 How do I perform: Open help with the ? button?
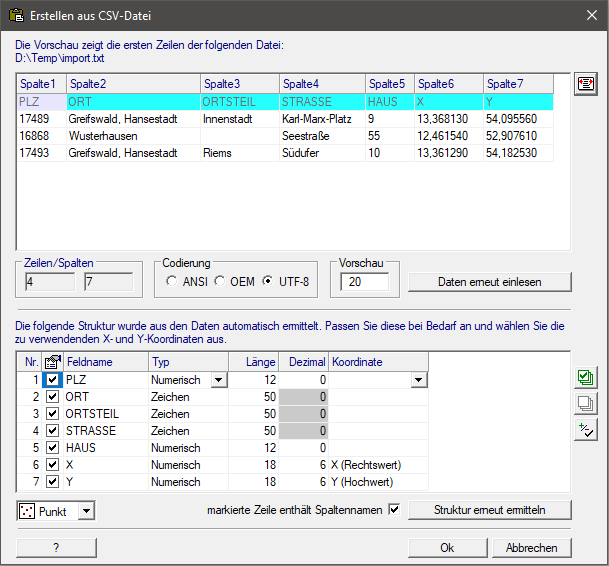56,548
